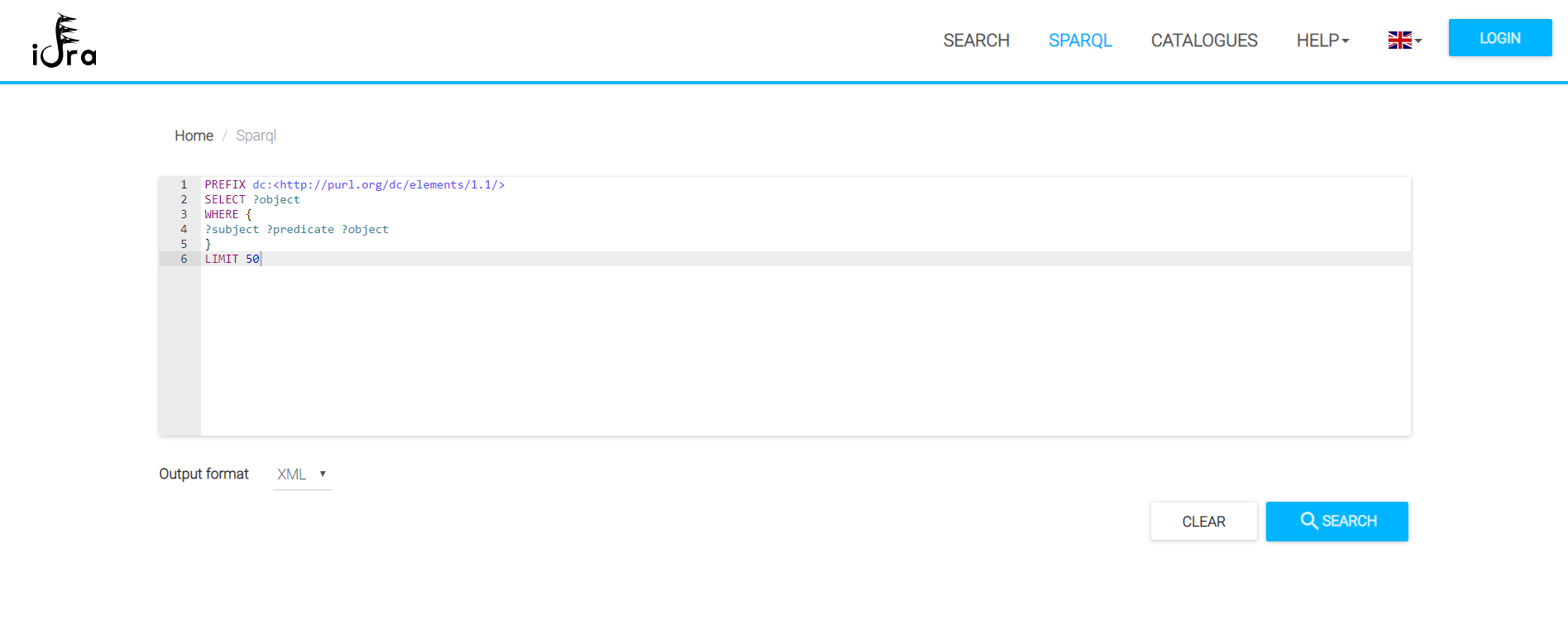Click the WHERE { line
This screenshot has height=639, width=1568.
click(x=228, y=214)
